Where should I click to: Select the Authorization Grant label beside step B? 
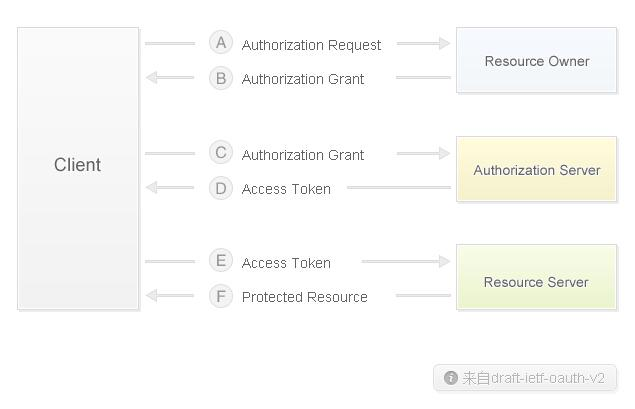pyautogui.click(x=303, y=79)
